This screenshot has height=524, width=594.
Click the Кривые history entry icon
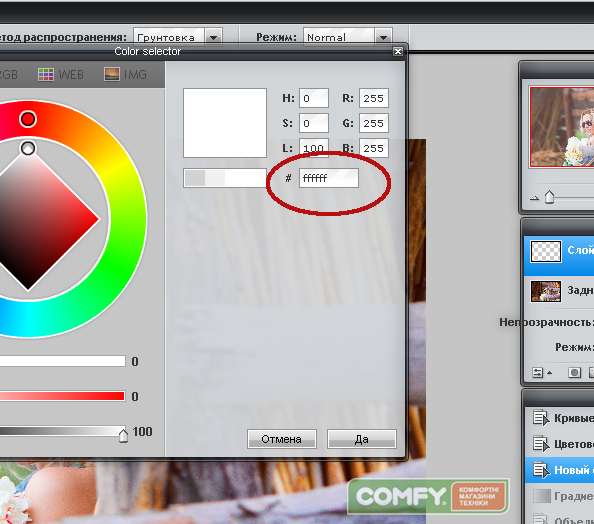click(x=541, y=418)
